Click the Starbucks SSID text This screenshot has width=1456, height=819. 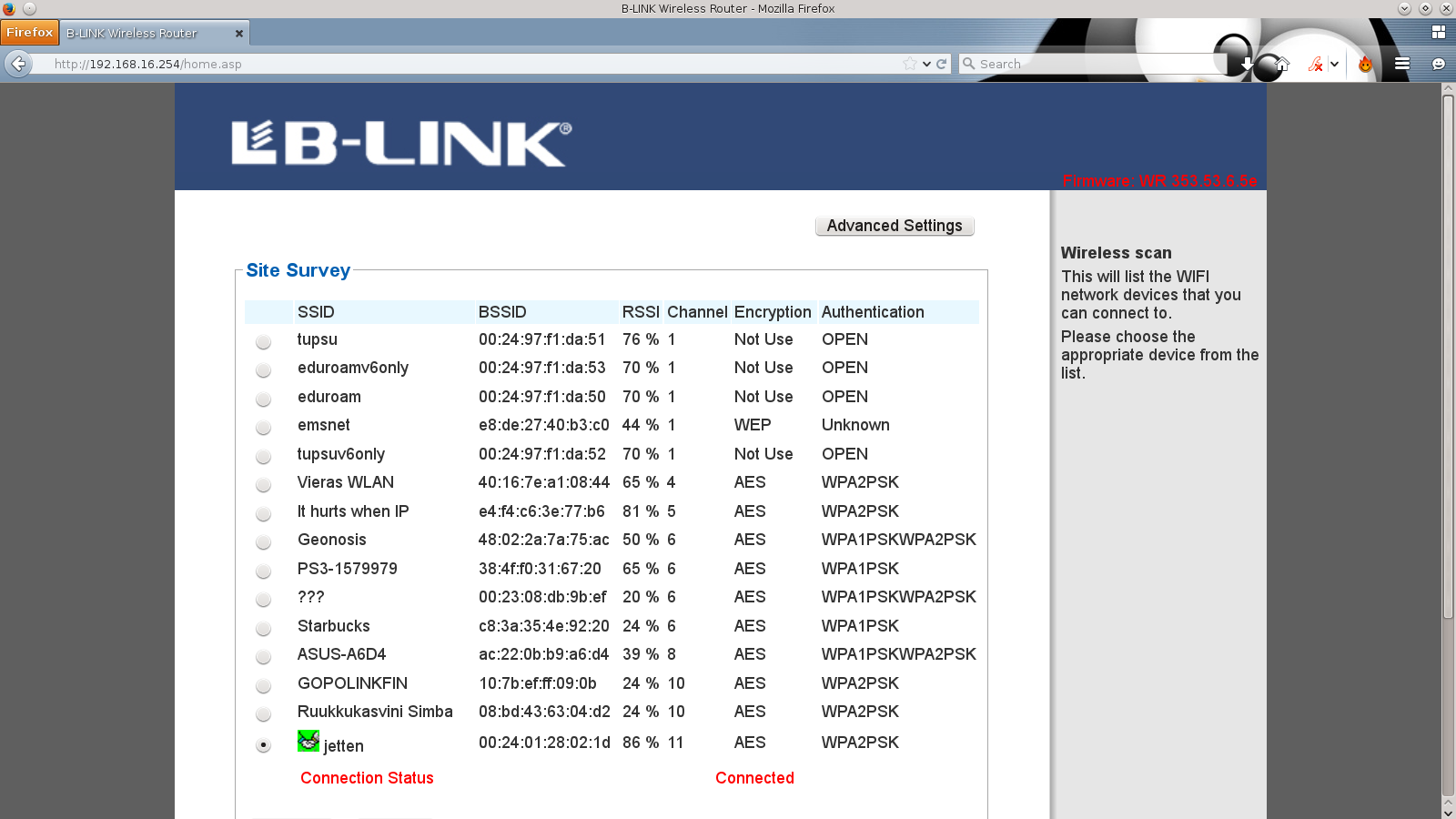(x=334, y=626)
